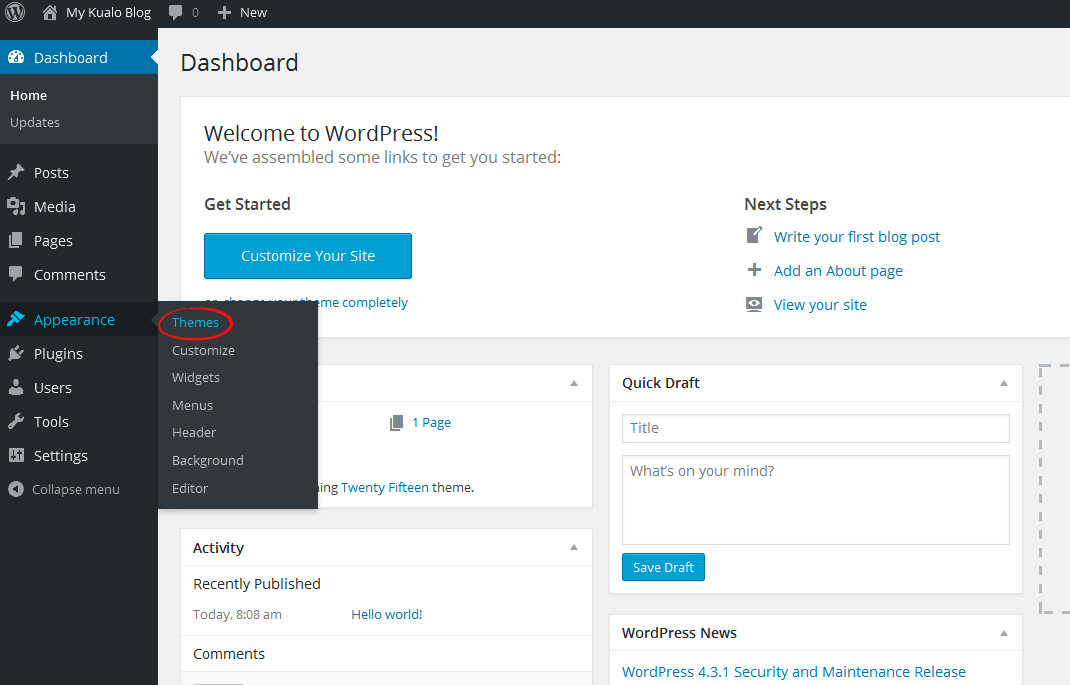The image size is (1070, 685).
Task: Open Themes in the Appearance submenu
Action: click(195, 323)
